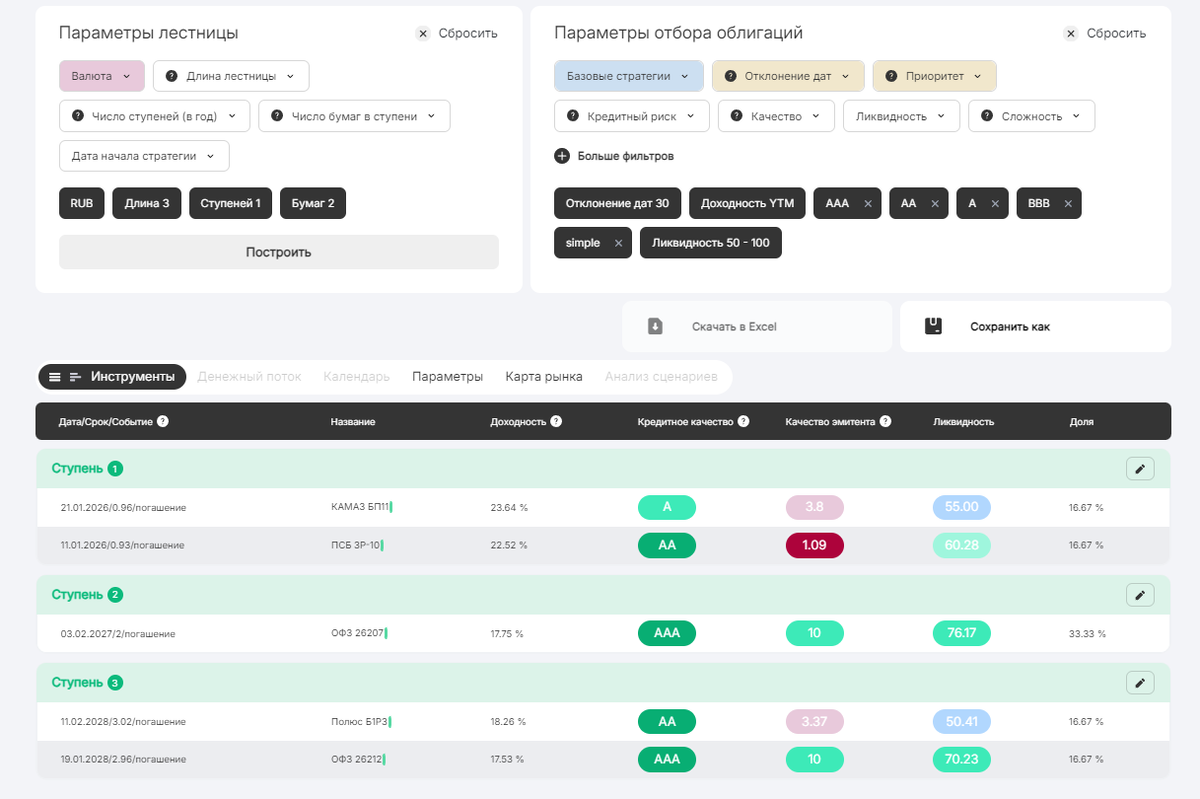This screenshot has height=799, width=1200.
Task: Click the plus icon beside Больше фильтров
Action: click(562, 156)
